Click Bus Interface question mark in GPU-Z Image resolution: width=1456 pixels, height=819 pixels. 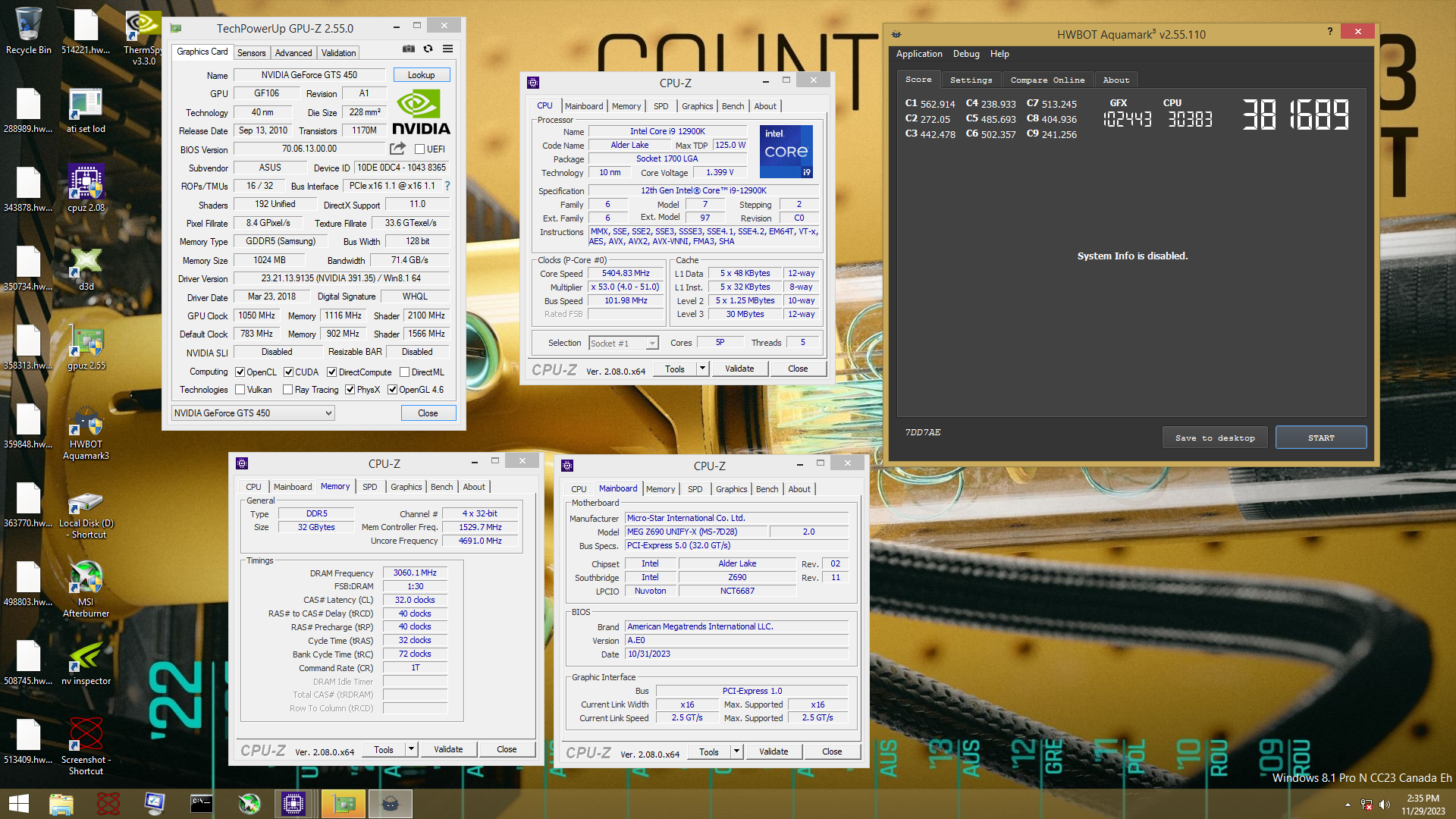pyautogui.click(x=447, y=186)
